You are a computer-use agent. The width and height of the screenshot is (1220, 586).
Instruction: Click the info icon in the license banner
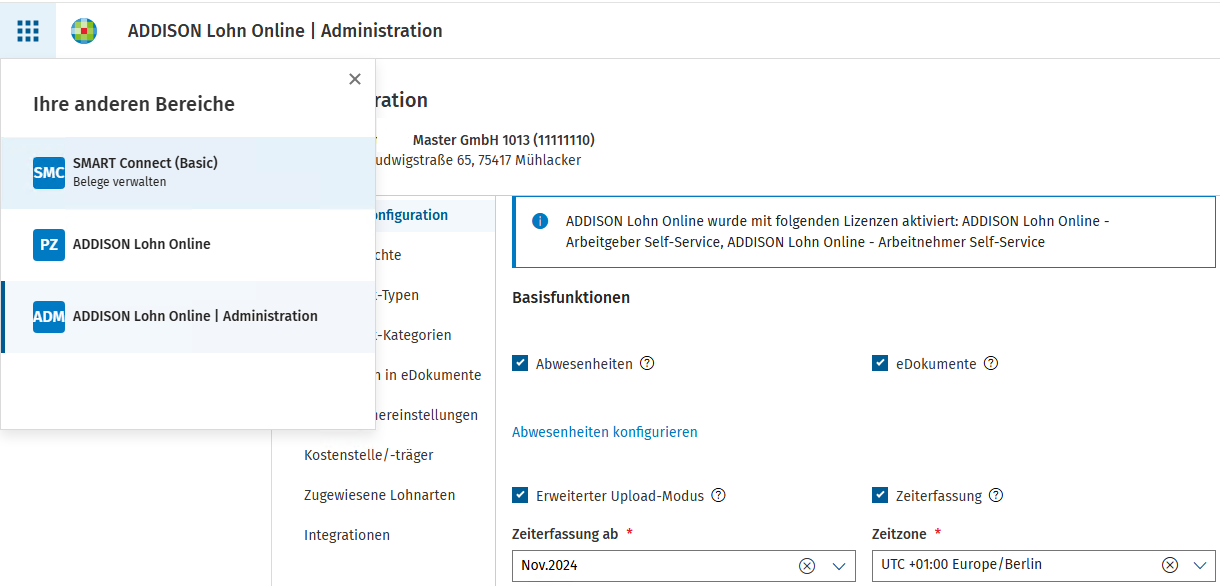coord(540,221)
